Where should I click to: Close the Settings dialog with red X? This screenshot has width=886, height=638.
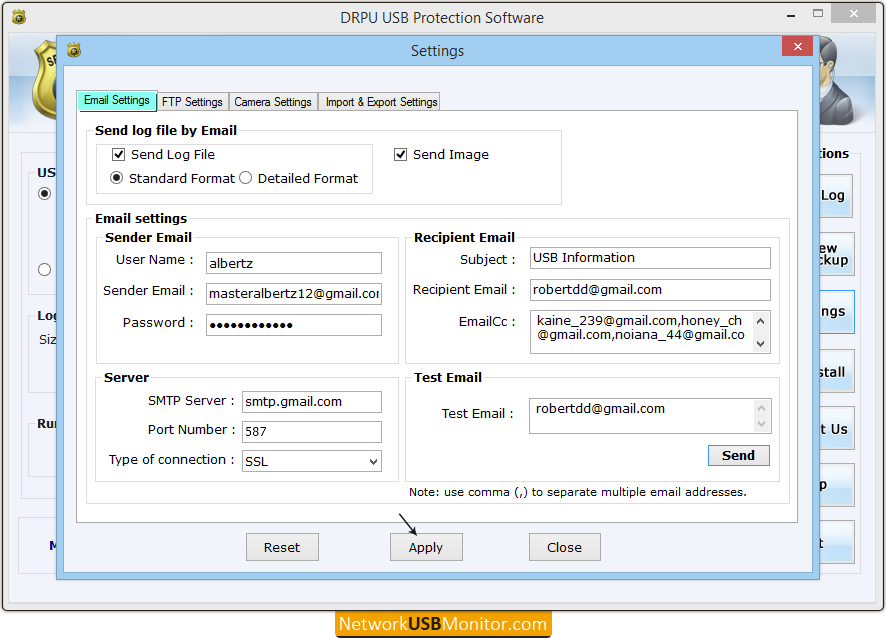tap(797, 46)
